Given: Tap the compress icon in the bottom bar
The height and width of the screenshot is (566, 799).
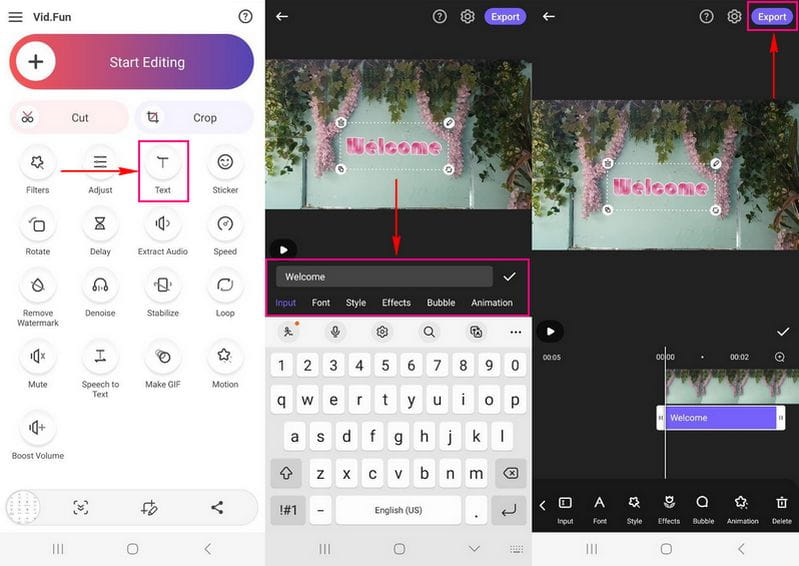Looking at the screenshot, I should 81,507.
